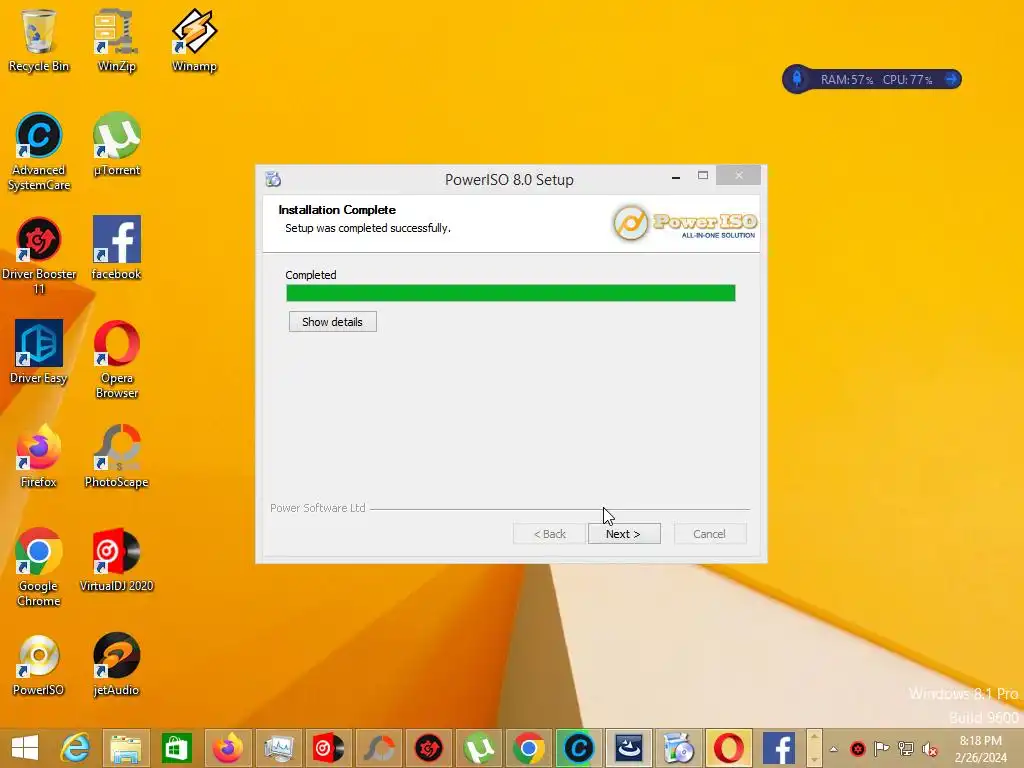Click the maximize button of PowerISO Setup
Image resolution: width=1024 pixels, height=768 pixels.
tap(703, 176)
